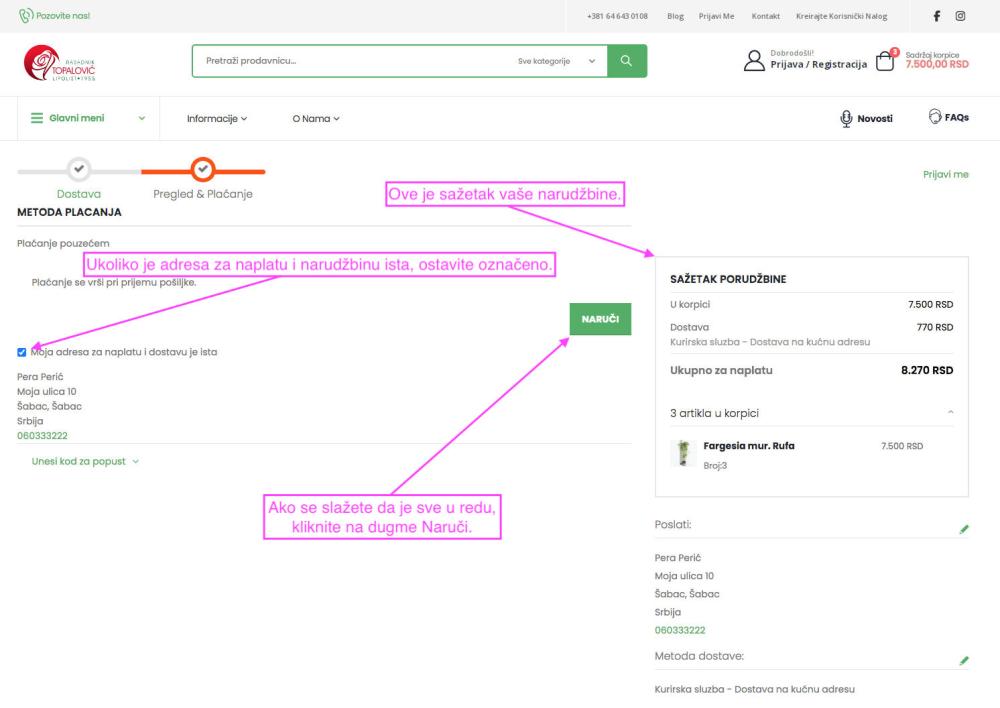The width and height of the screenshot is (1000, 708).
Task: Uncheck same billing and delivery address checkbox
Action: click(x=22, y=352)
